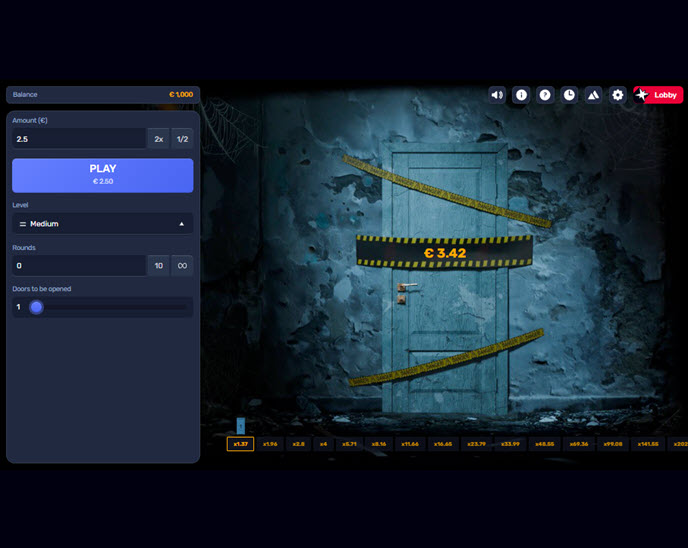
Task: Click the Rounds input field
Action: 78,266
